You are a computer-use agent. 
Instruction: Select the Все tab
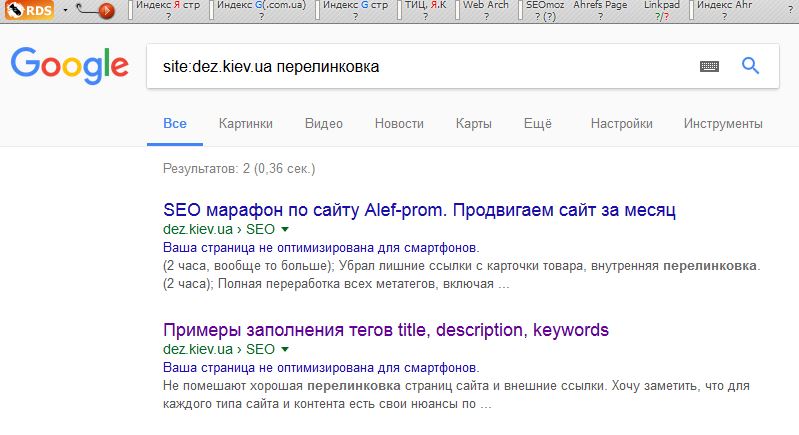175,124
